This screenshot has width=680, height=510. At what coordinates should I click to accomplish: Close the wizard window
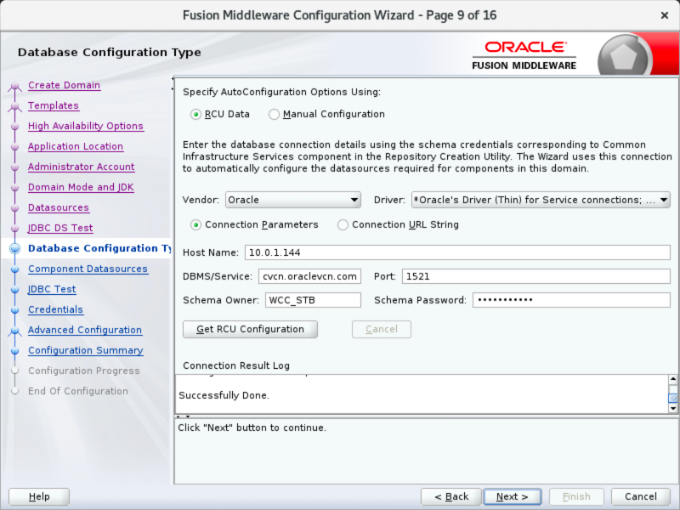(x=664, y=16)
